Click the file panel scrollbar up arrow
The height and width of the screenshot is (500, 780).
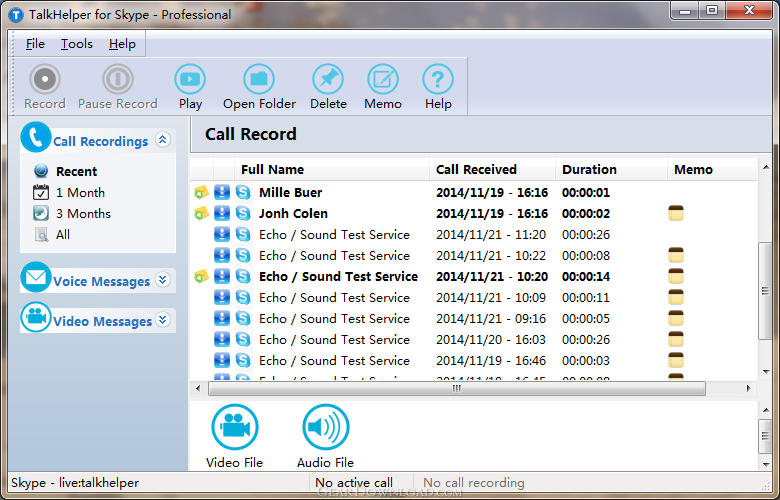click(x=766, y=409)
